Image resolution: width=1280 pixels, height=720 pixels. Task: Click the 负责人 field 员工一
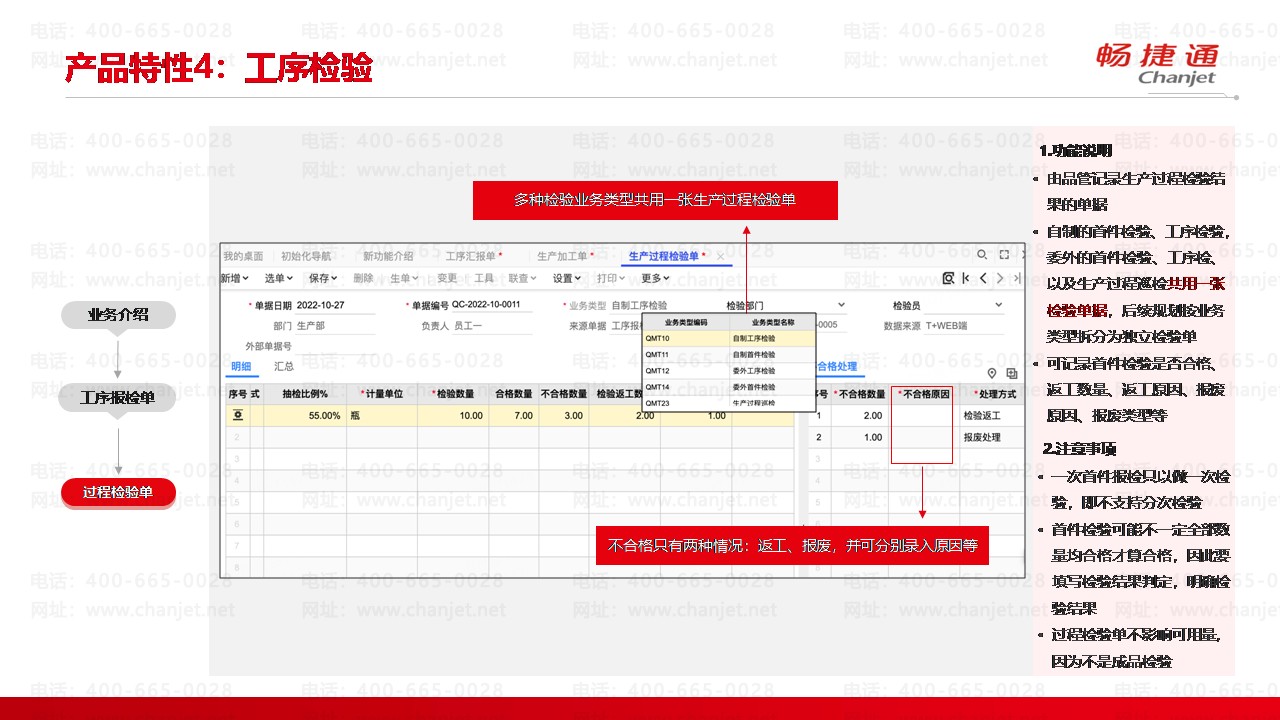[x=491, y=326]
